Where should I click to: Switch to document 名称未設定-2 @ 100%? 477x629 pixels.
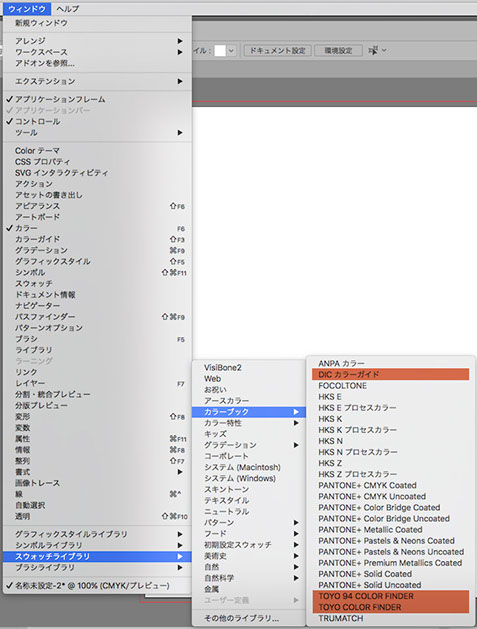pos(97,586)
